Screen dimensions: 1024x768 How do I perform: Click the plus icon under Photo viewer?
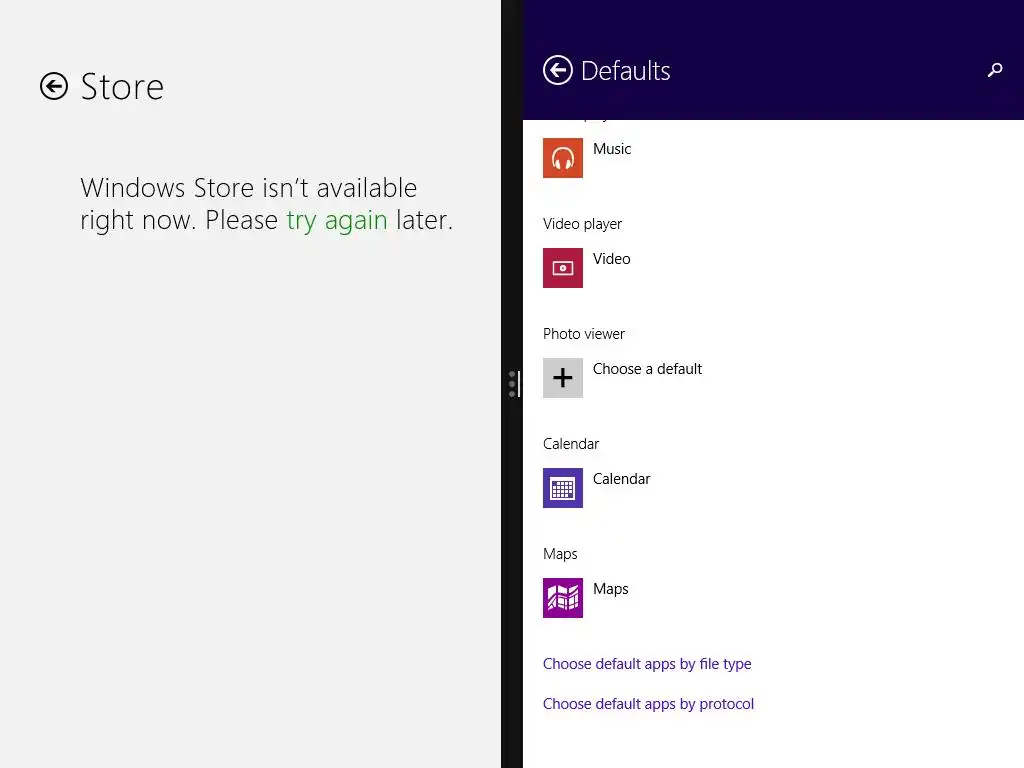point(563,378)
